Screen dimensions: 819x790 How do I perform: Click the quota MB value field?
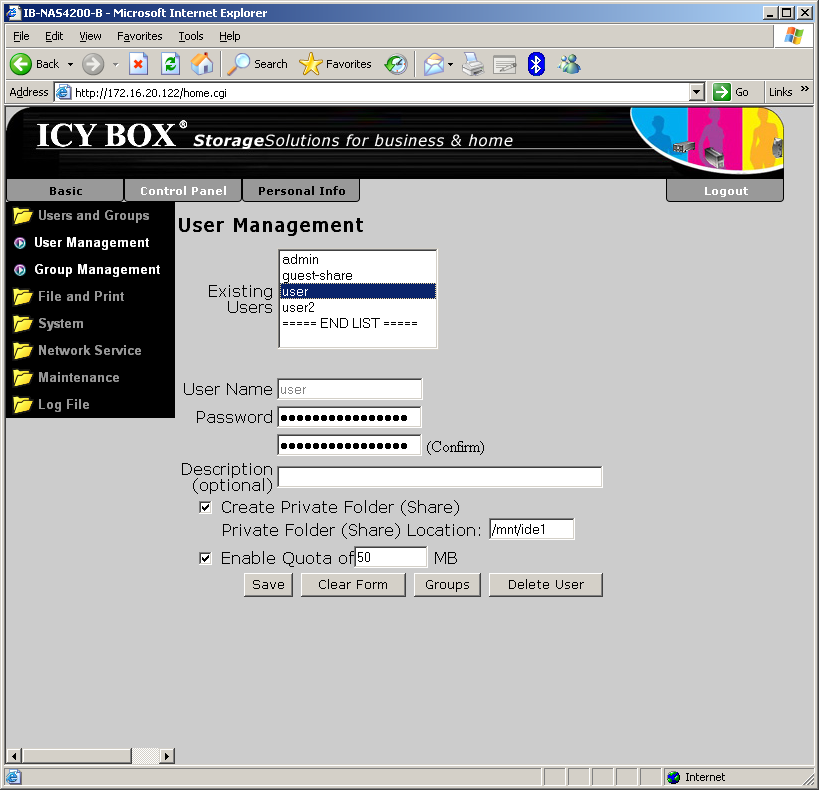(x=391, y=557)
